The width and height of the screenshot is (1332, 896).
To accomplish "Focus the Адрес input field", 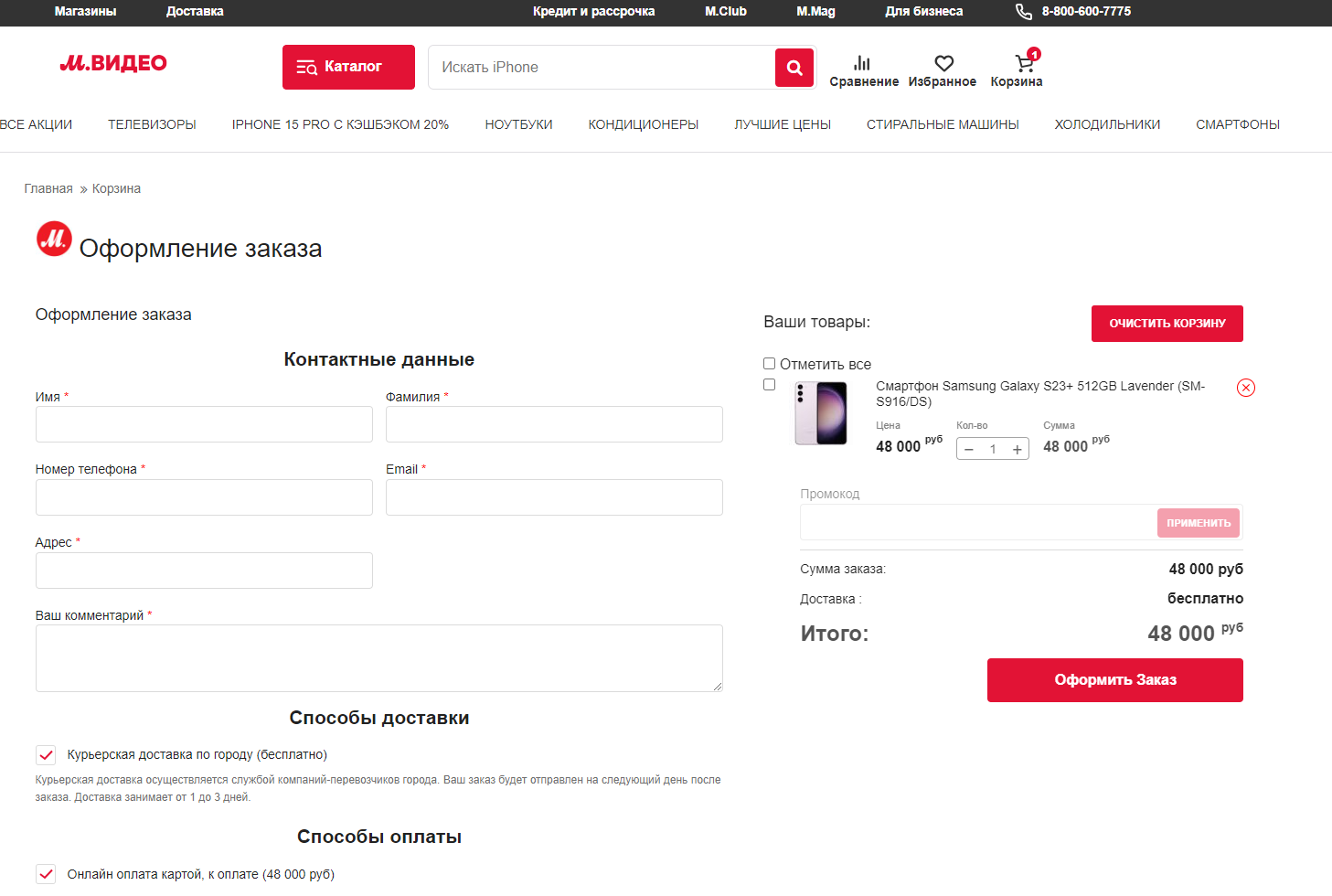I will click(204, 571).
